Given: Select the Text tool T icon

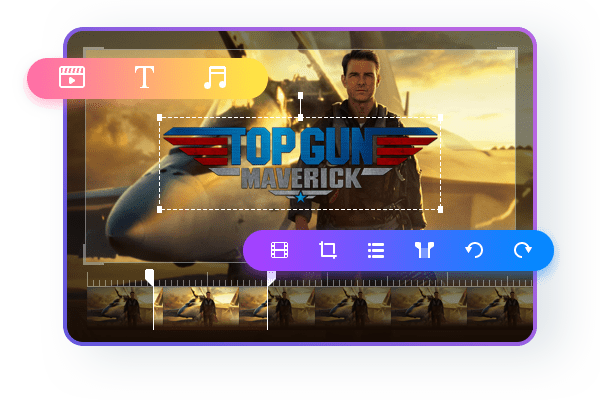Looking at the screenshot, I should coord(144,77).
